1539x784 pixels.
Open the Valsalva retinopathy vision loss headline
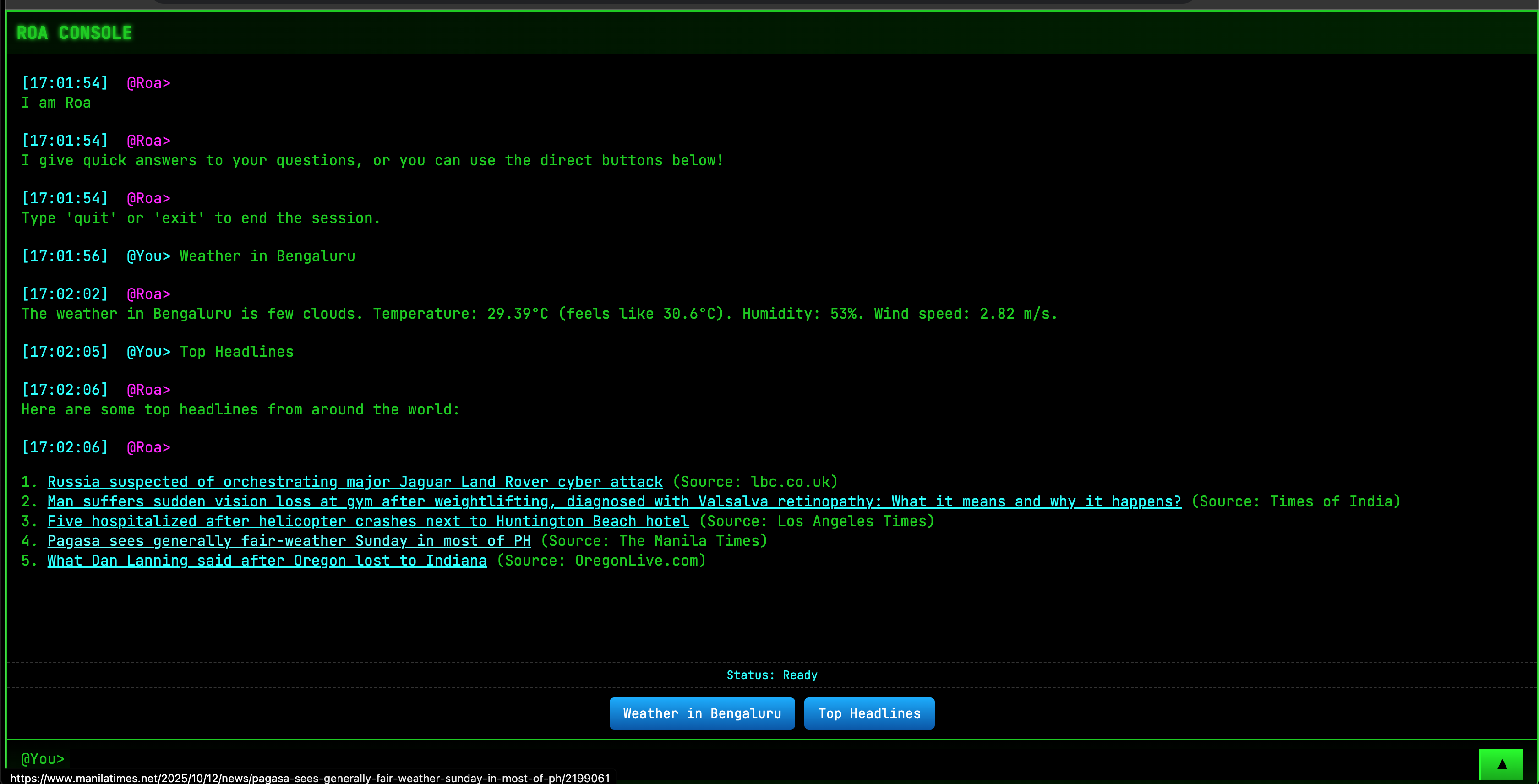tap(614, 501)
